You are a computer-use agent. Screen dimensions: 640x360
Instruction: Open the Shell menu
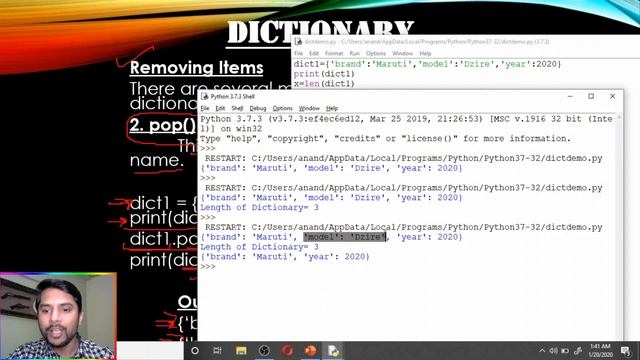click(237, 108)
